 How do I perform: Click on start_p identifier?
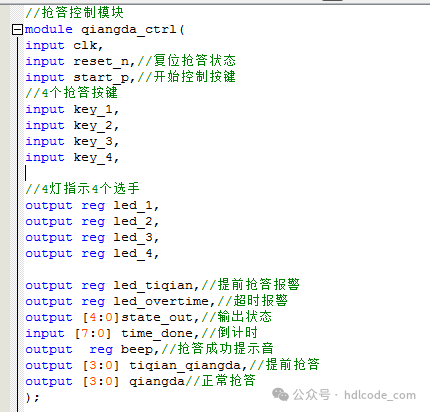[101, 77]
